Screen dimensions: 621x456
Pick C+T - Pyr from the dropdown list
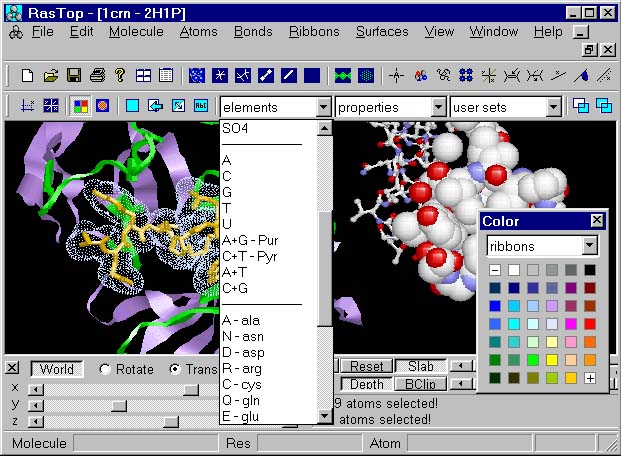point(250,257)
